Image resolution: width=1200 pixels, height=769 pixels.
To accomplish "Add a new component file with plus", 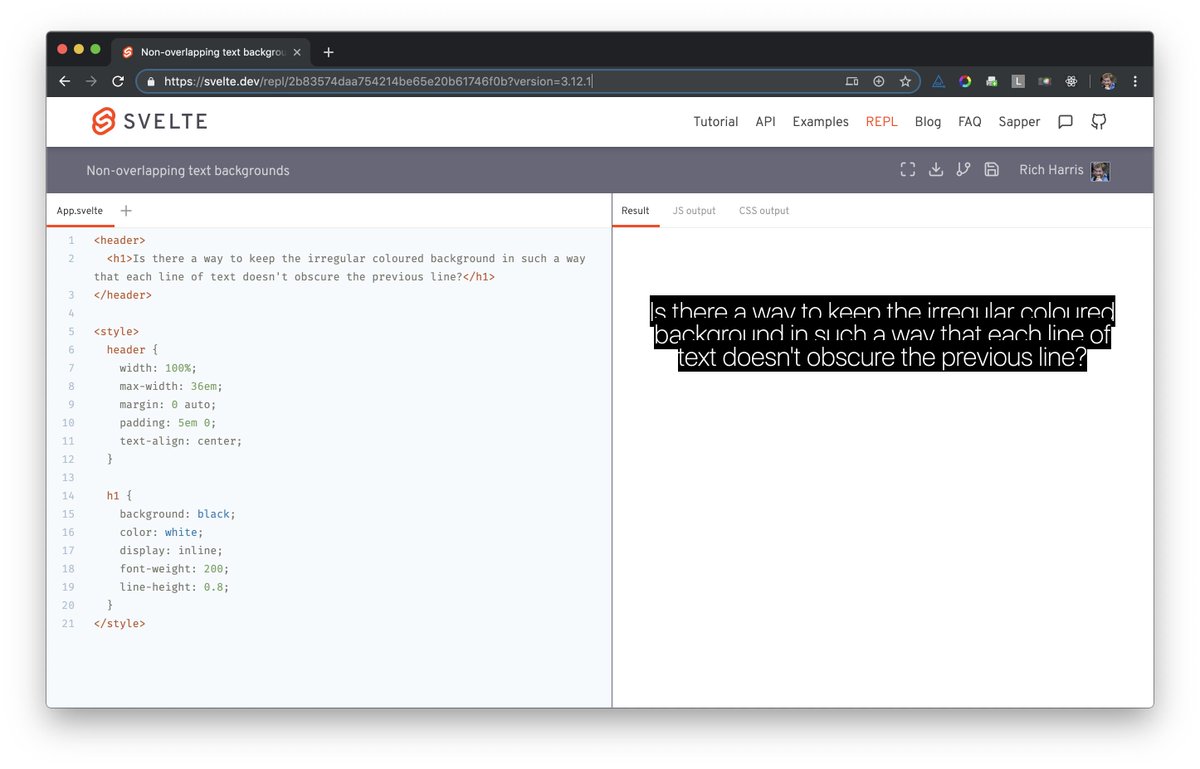I will click(x=126, y=211).
